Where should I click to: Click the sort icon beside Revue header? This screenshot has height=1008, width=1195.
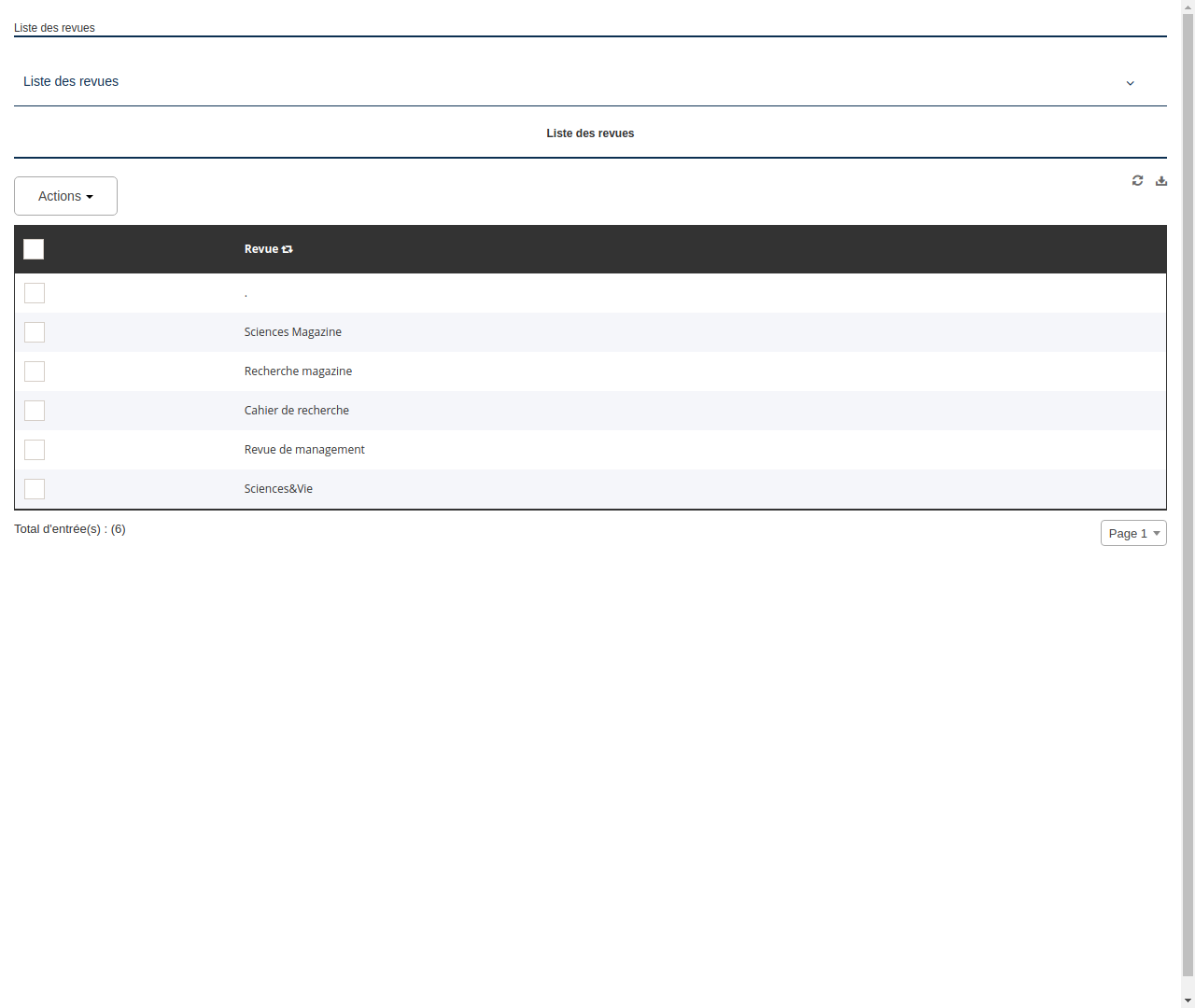(287, 248)
